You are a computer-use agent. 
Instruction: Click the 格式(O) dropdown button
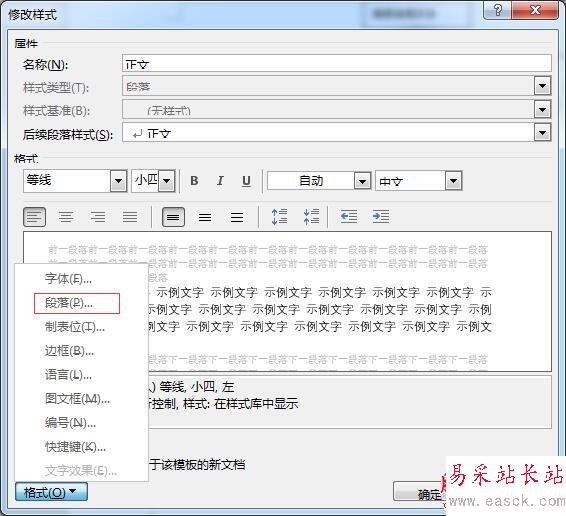coord(51,492)
